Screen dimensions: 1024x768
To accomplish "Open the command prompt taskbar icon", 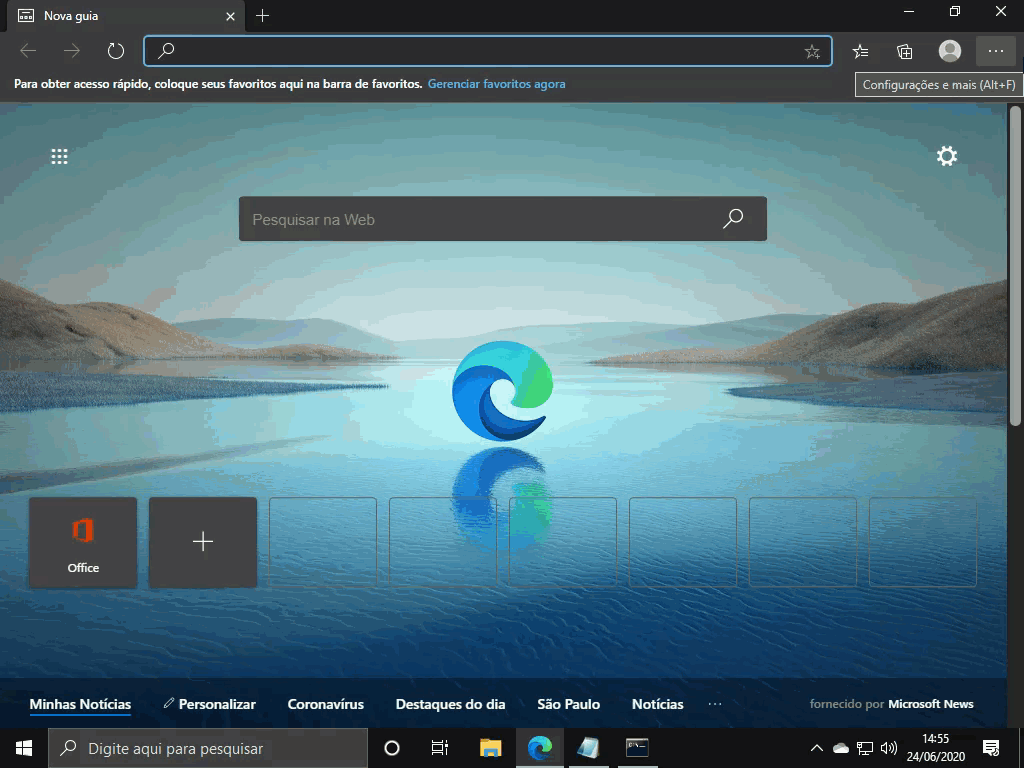I will [637, 748].
